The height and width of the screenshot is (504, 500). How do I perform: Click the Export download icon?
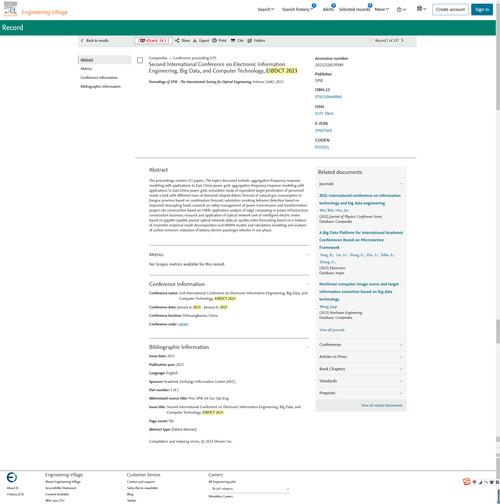tap(195, 40)
